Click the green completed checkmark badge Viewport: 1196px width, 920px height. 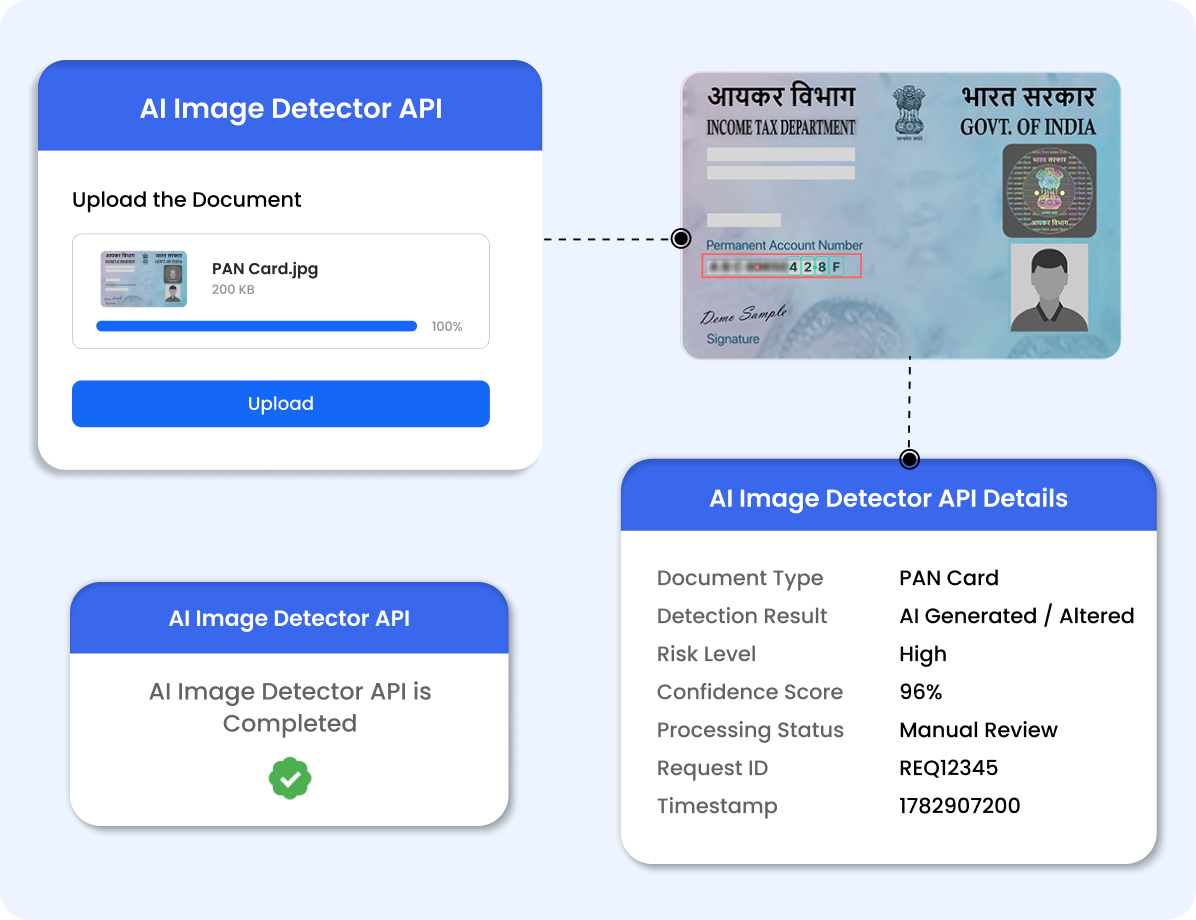(x=290, y=778)
